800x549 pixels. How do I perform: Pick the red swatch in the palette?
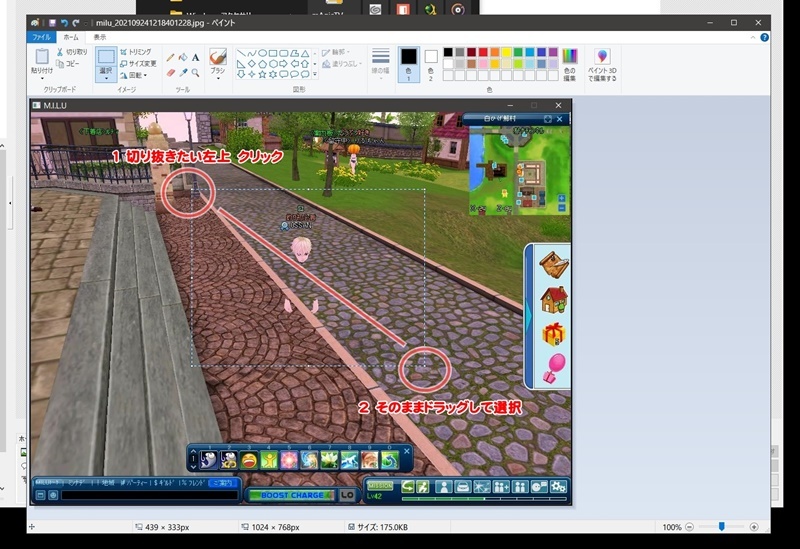click(485, 52)
